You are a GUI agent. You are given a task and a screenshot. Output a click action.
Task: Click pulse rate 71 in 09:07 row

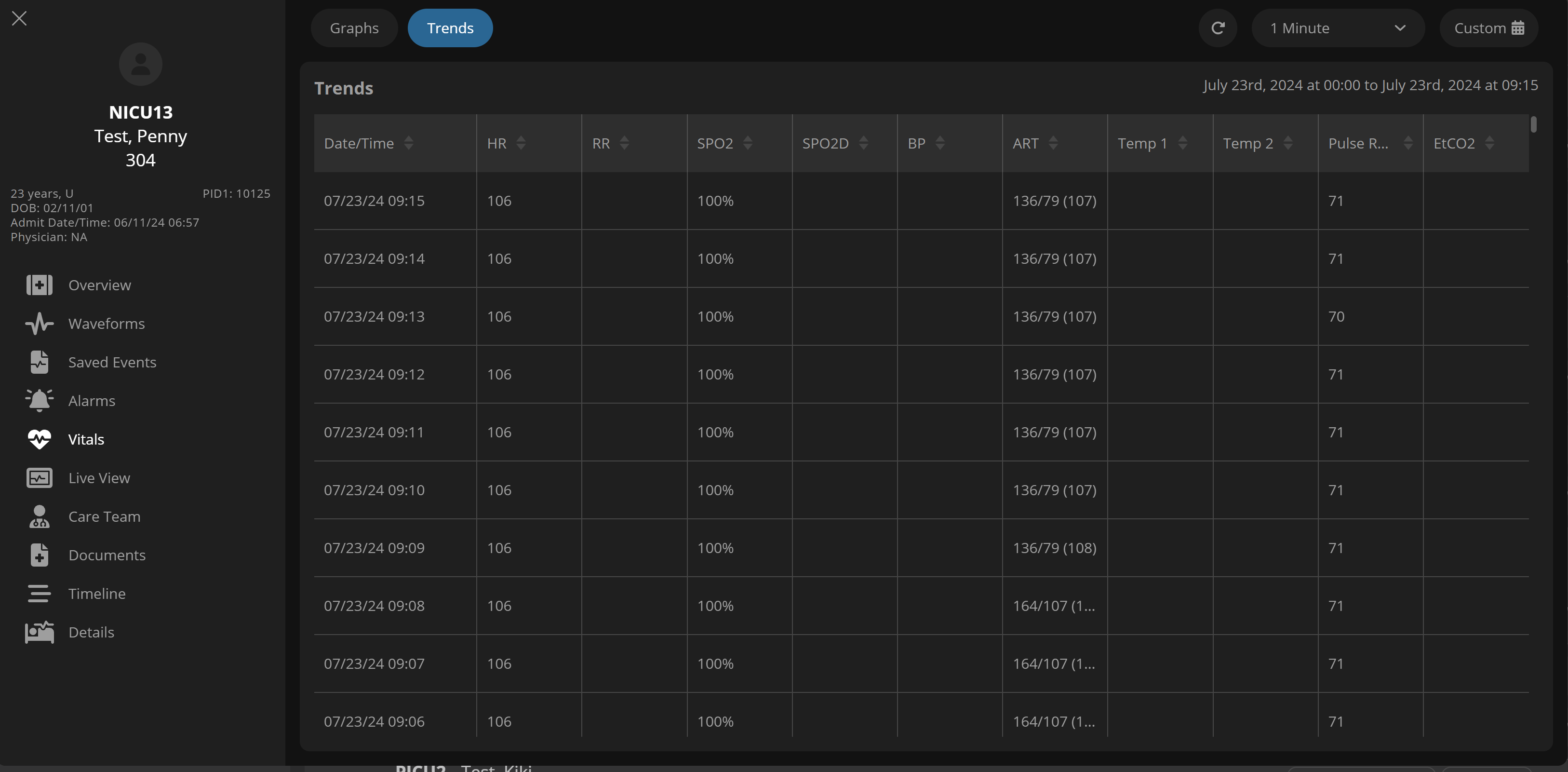tap(1336, 664)
